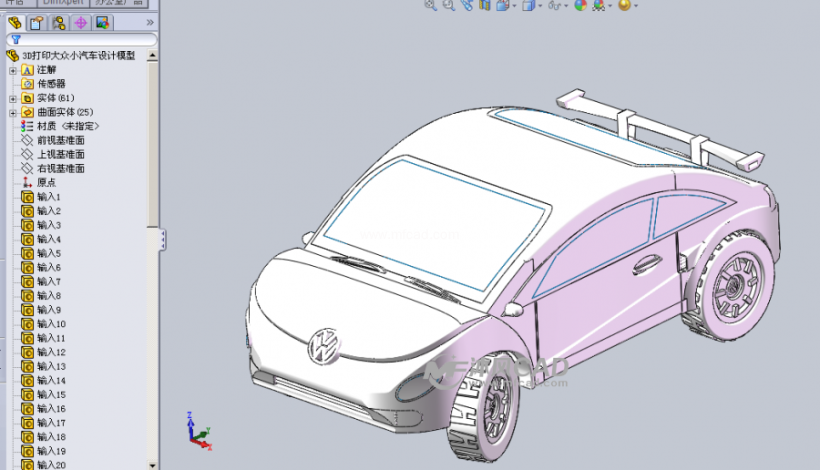Select the root part 3D打印大众小汽车设计模型

coord(78,55)
